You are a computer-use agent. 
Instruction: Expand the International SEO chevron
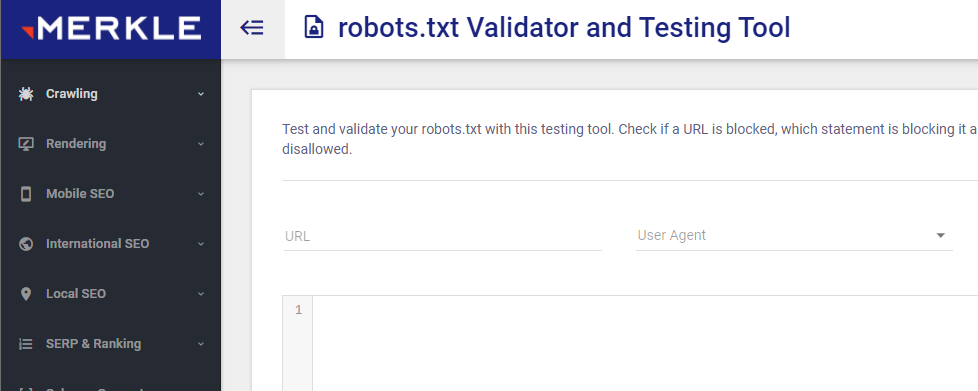click(201, 244)
